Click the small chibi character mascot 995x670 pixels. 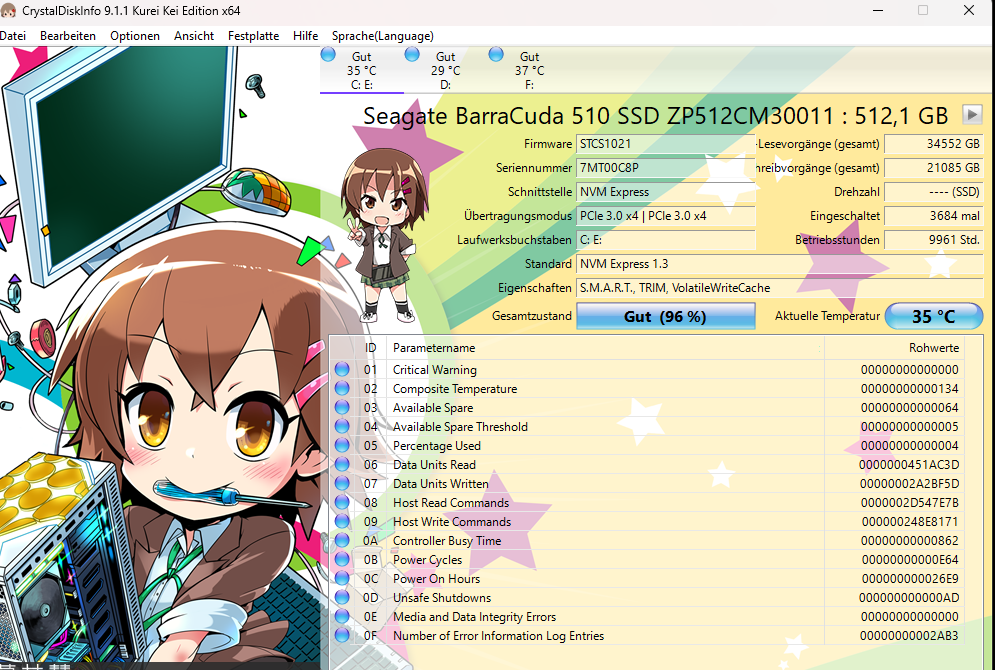383,236
